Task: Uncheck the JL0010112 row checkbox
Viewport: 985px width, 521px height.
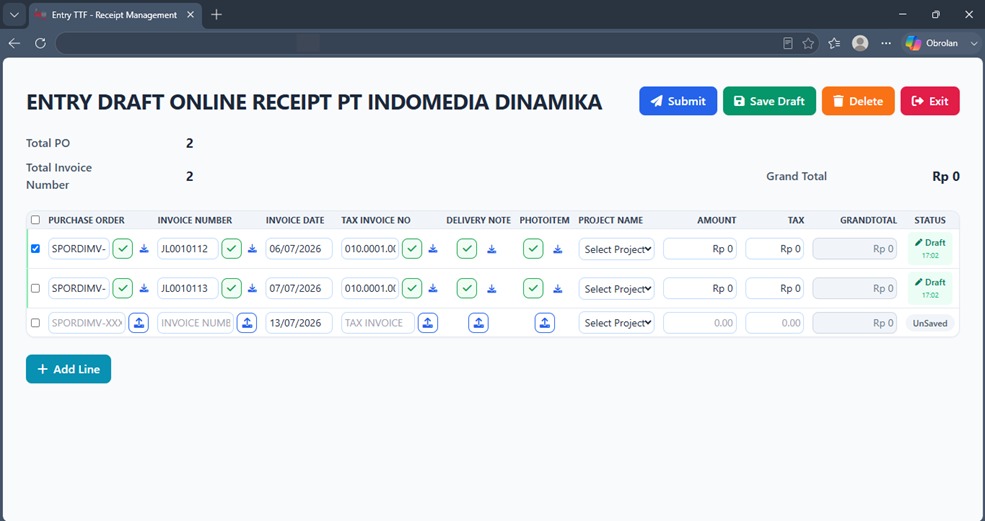Action: (35, 248)
